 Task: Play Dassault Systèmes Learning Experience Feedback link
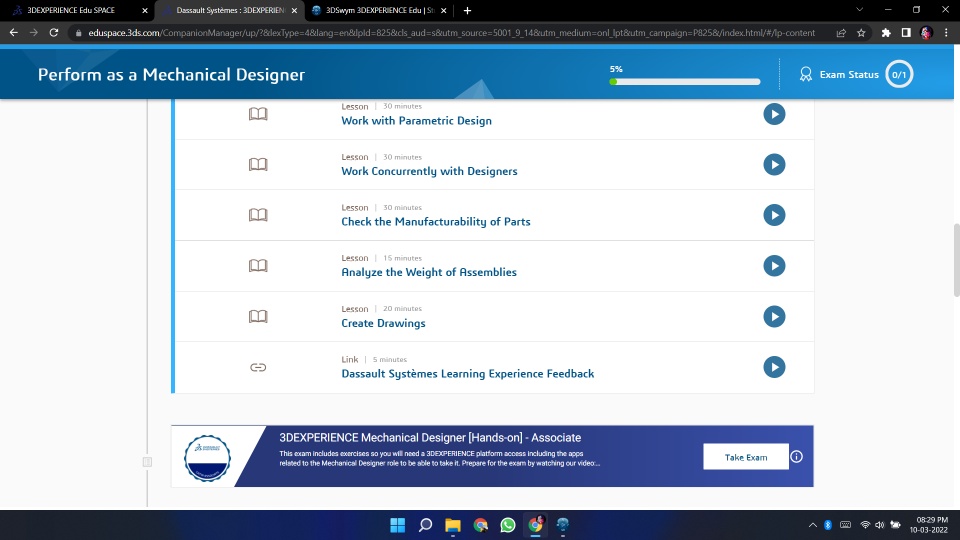774,367
